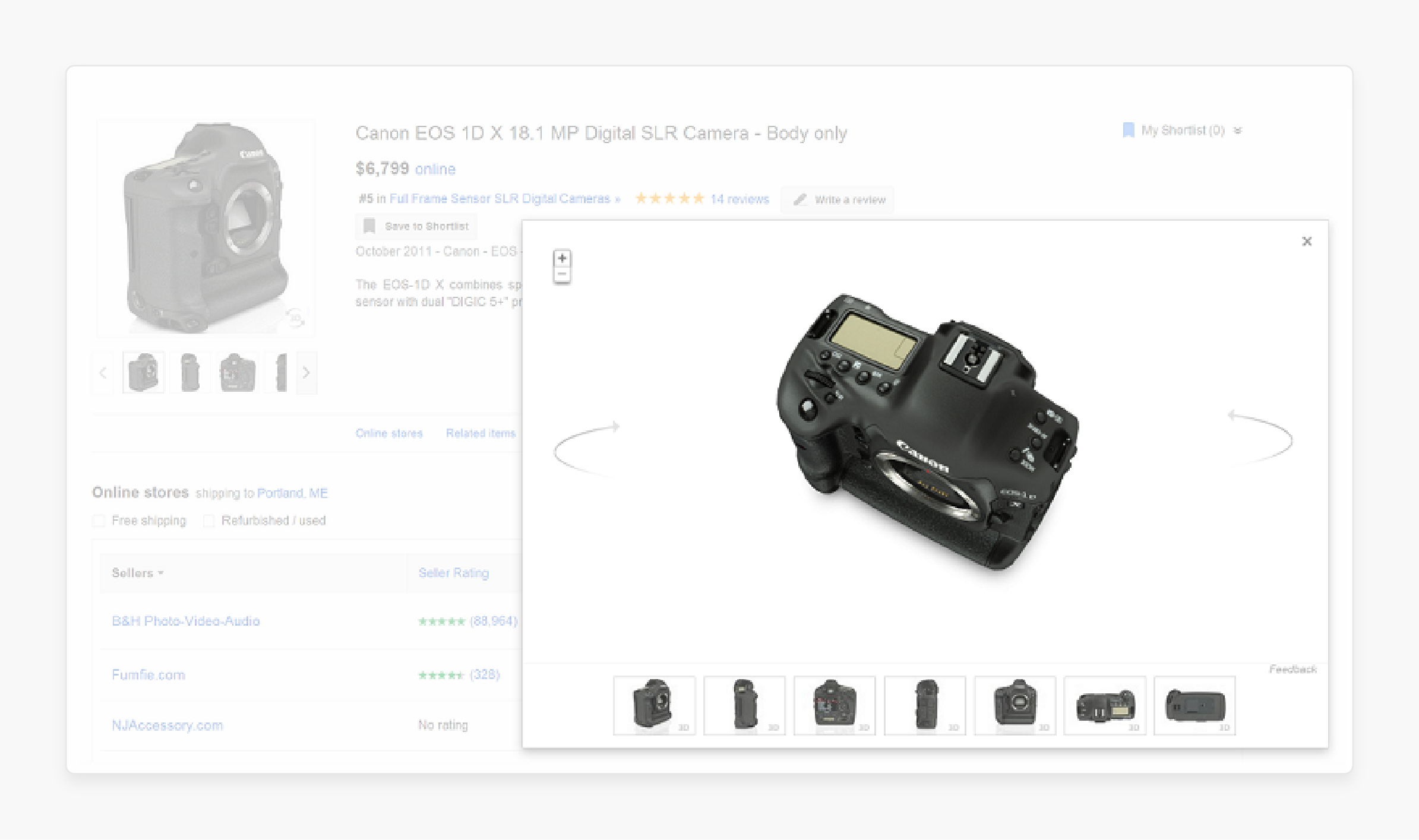Select sixth 3D thumbnail showing top view
This screenshot has width=1419, height=840.
pos(1105,705)
